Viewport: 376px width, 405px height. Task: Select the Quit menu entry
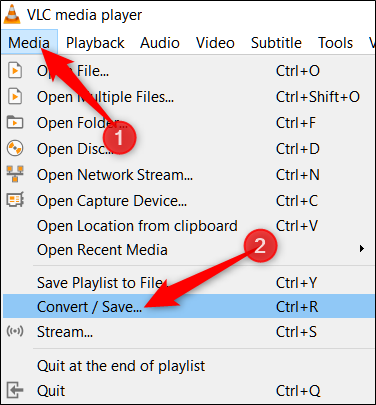pos(188,391)
